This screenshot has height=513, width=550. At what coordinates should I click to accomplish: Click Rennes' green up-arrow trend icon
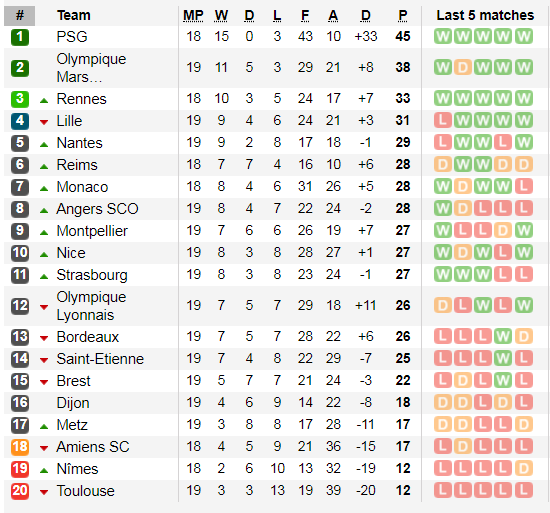44,101
